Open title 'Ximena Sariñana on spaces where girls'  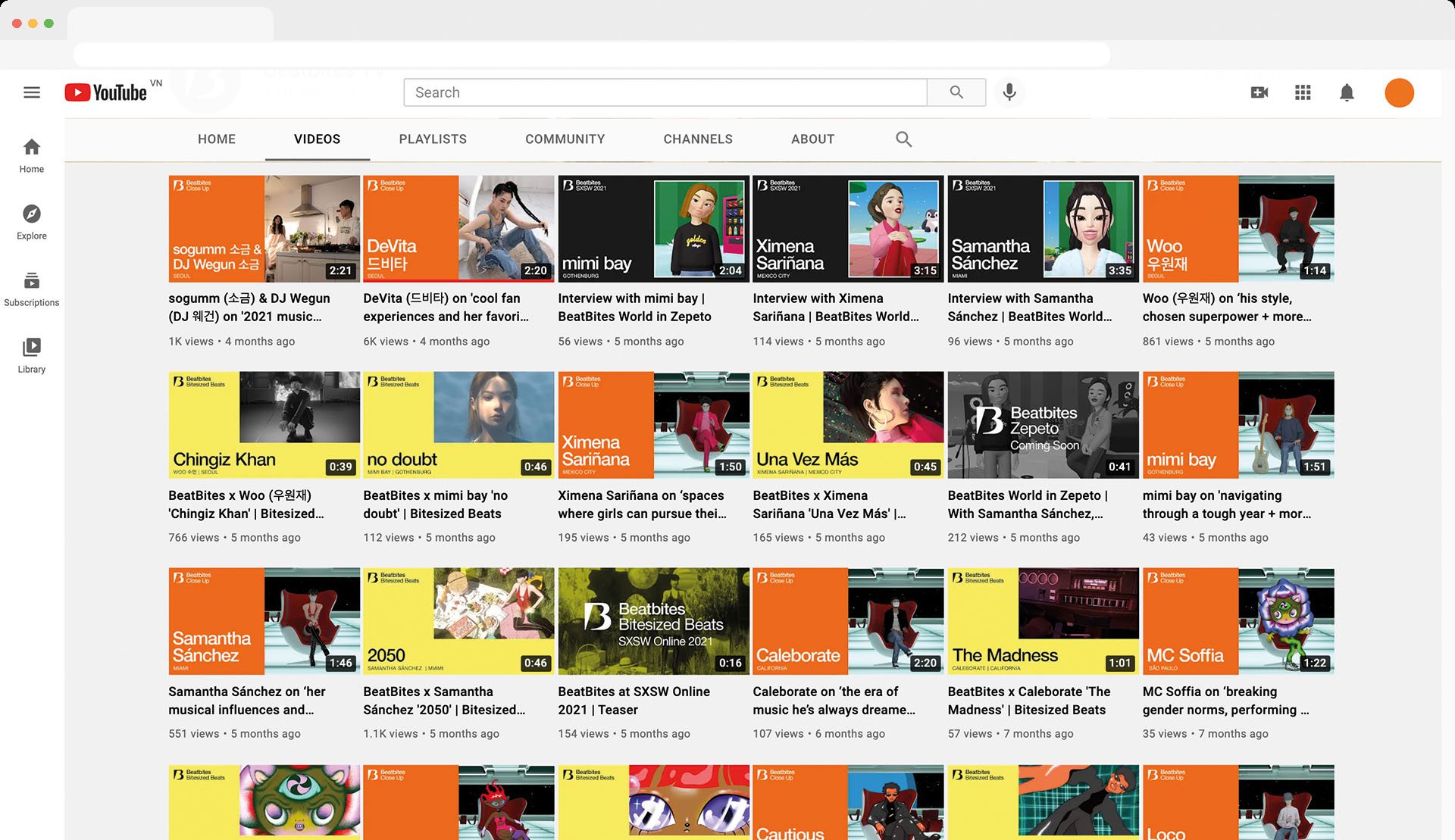pyautogui.click(x=642, y=504)
